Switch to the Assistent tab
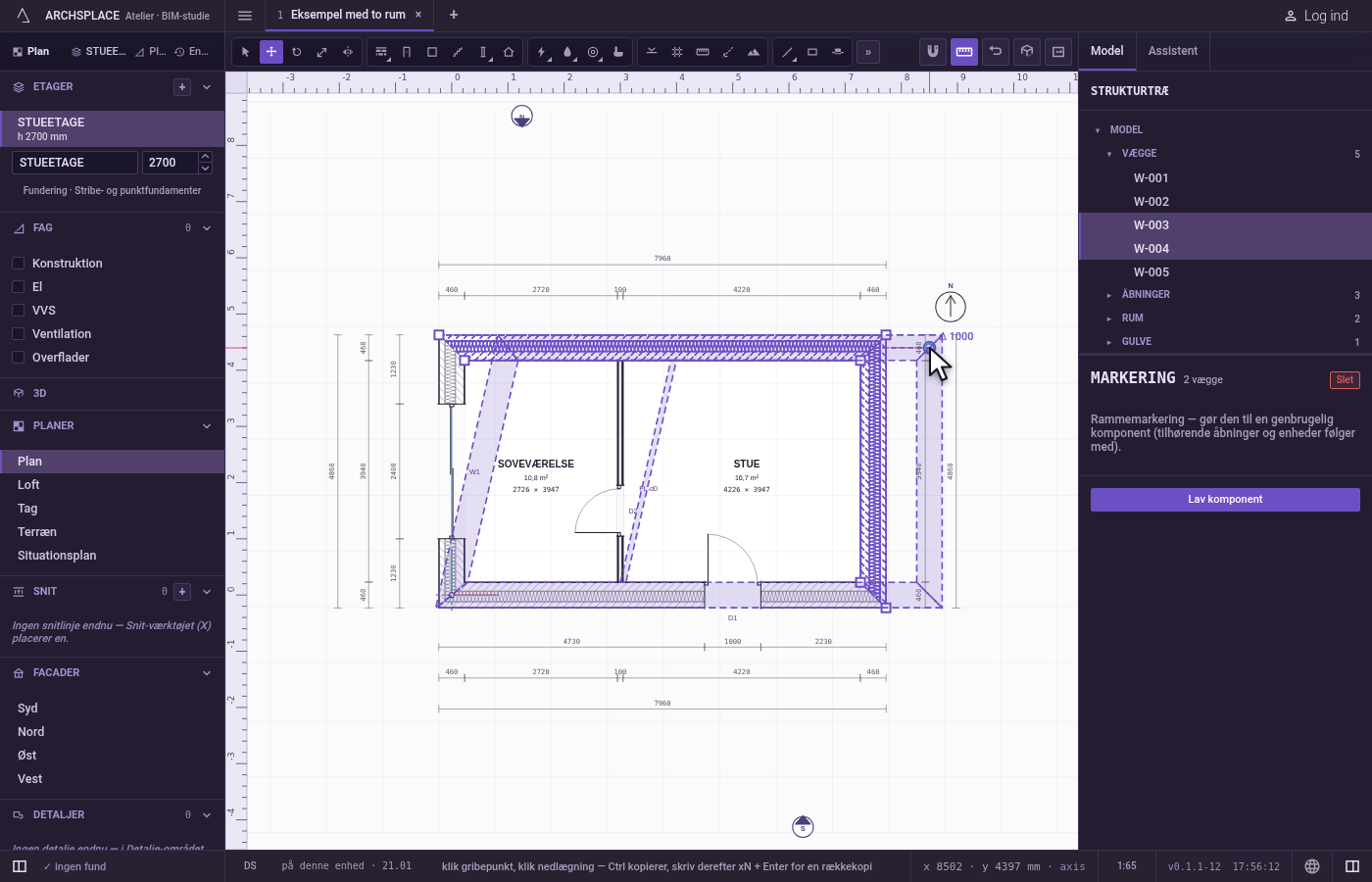The image size is (1372, 882). click(x=1173, y=51)
